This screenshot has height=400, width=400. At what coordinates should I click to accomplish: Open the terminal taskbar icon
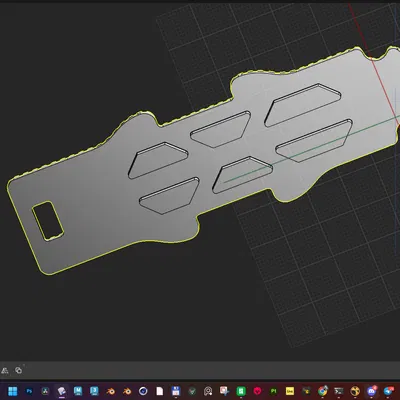[x=339, y=391]
